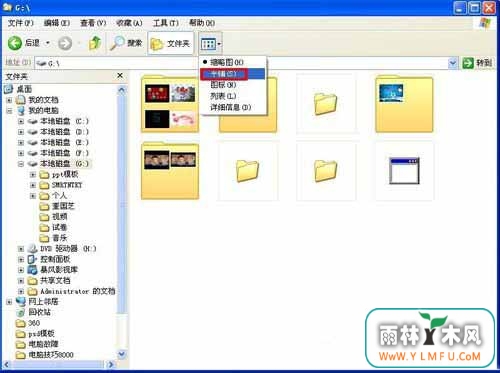Click the green Go arrow button
The image size is (500, 373).
click(468, 63)
